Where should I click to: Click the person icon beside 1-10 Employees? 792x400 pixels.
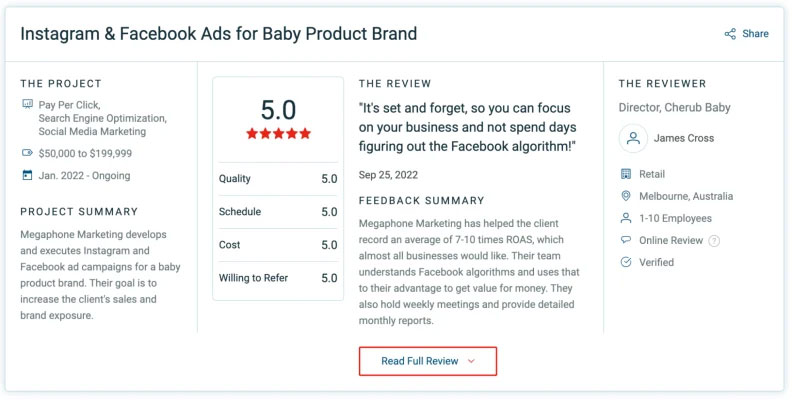(x=626, y=218)
